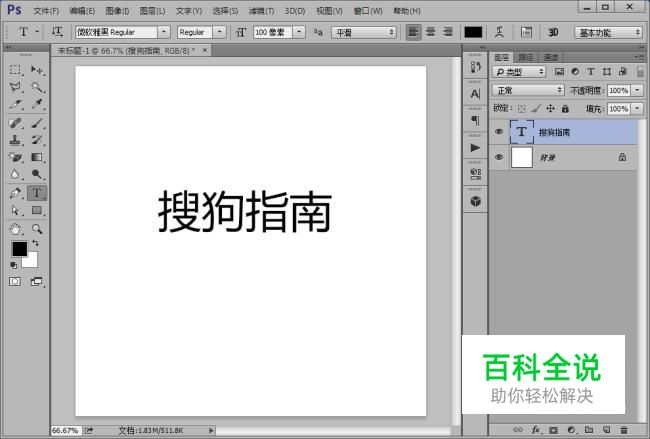Open the 文件(F) menu
This screenshot has height=439, width=650.
click(46, 11)
